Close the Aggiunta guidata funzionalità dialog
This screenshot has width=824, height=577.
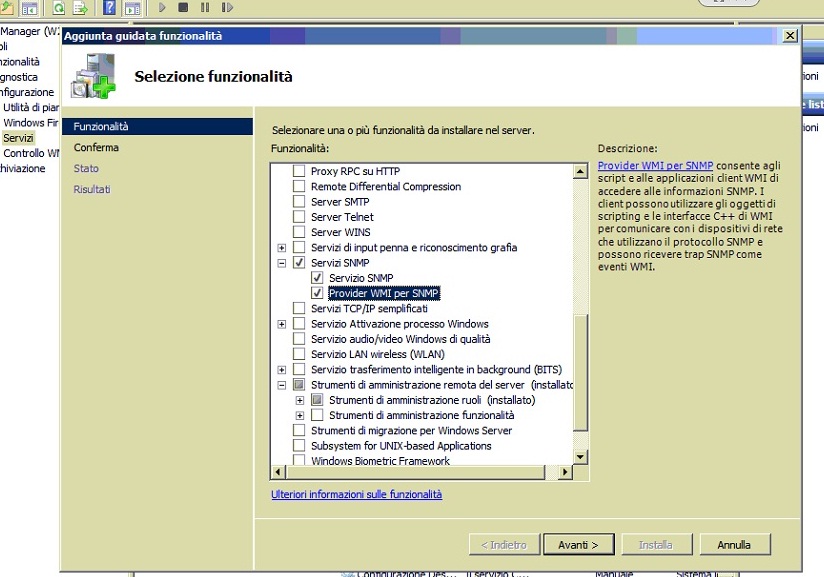click(x=790, y=36)
